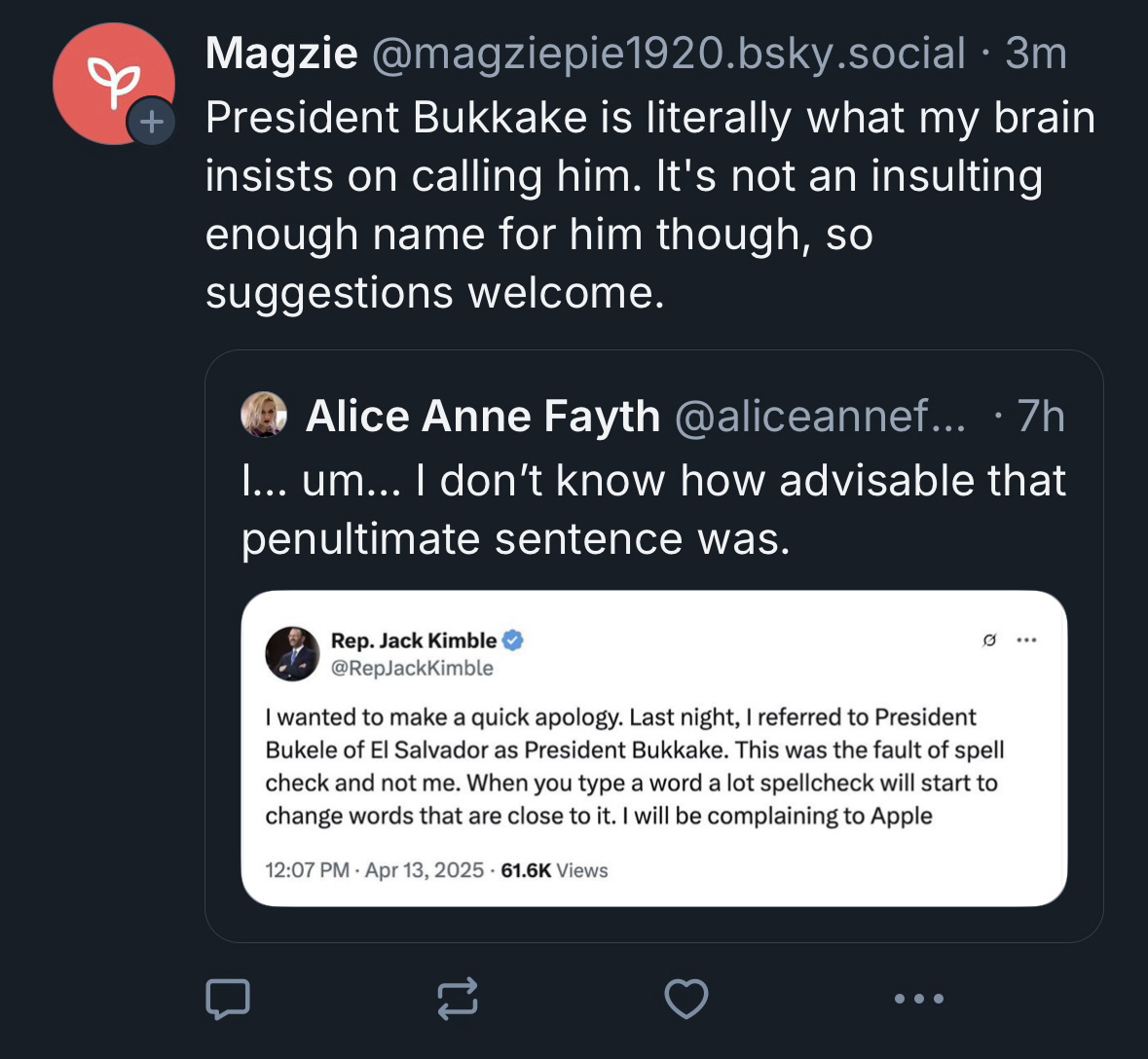Like the post with heart icon
Viewport: 1148px width, 1059px height.
(x=685, y=998)
